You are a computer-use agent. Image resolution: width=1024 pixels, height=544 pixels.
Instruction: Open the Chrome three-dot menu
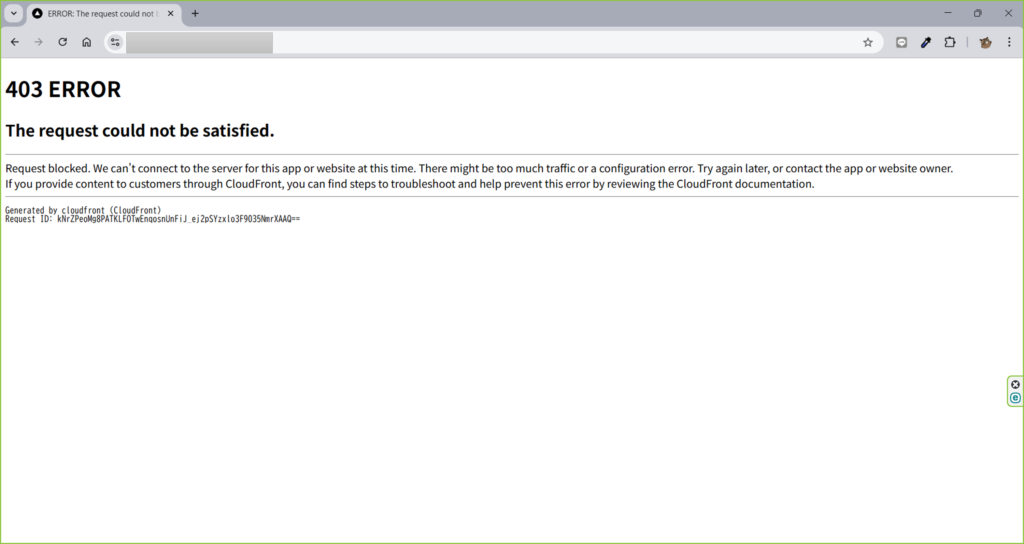(1009, 42)
